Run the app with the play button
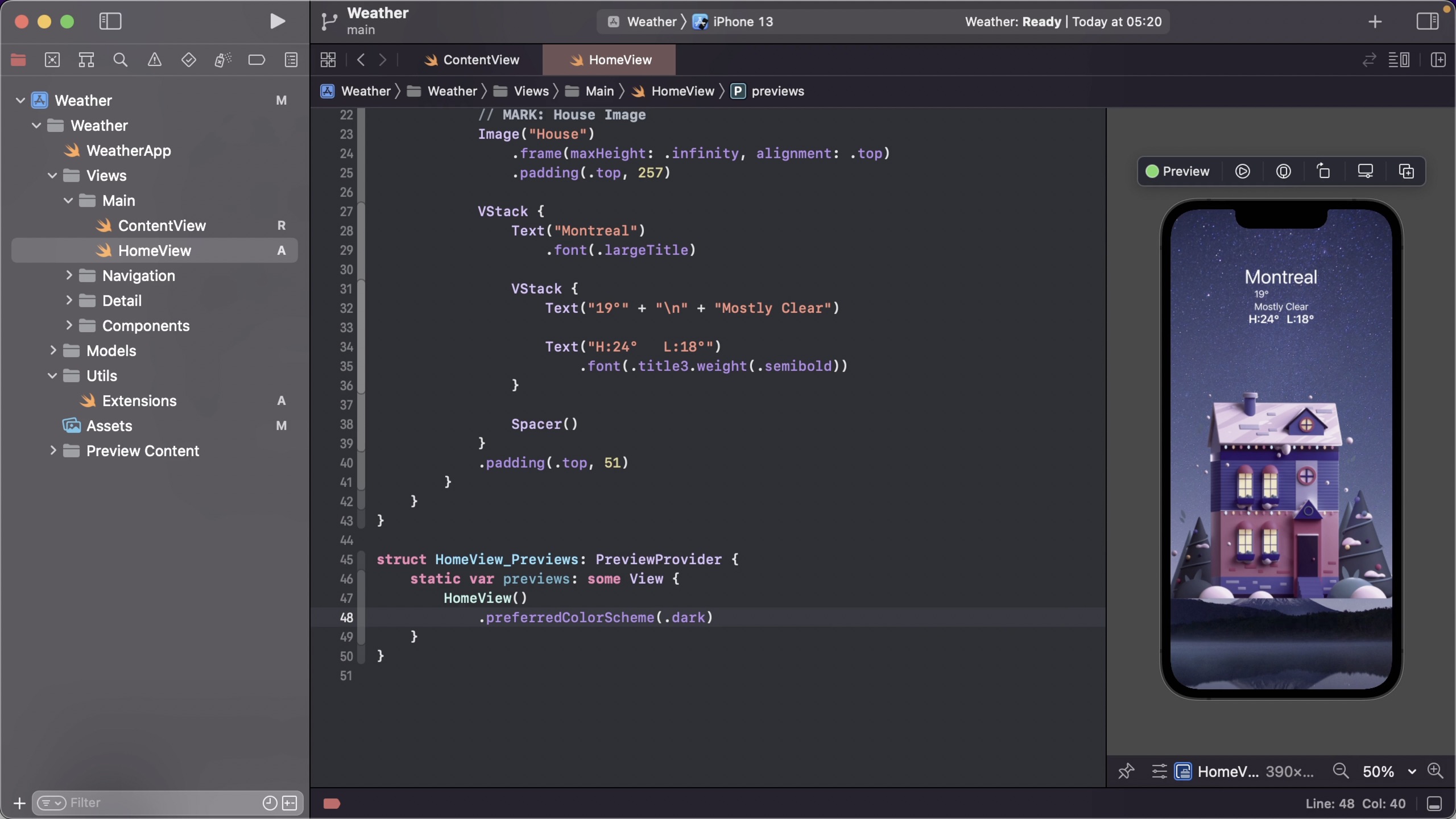This screenshot has width=1456, height=819. click(x=277, y=22)
